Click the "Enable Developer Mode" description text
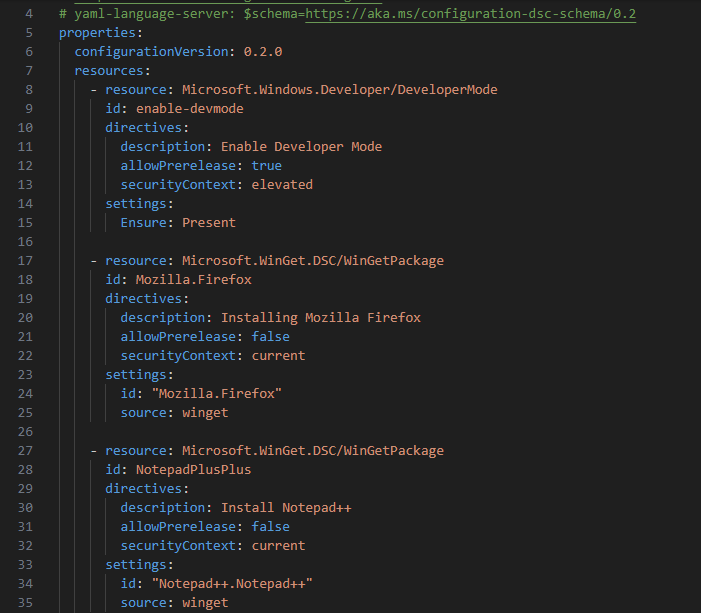 [x=301, y=147]
